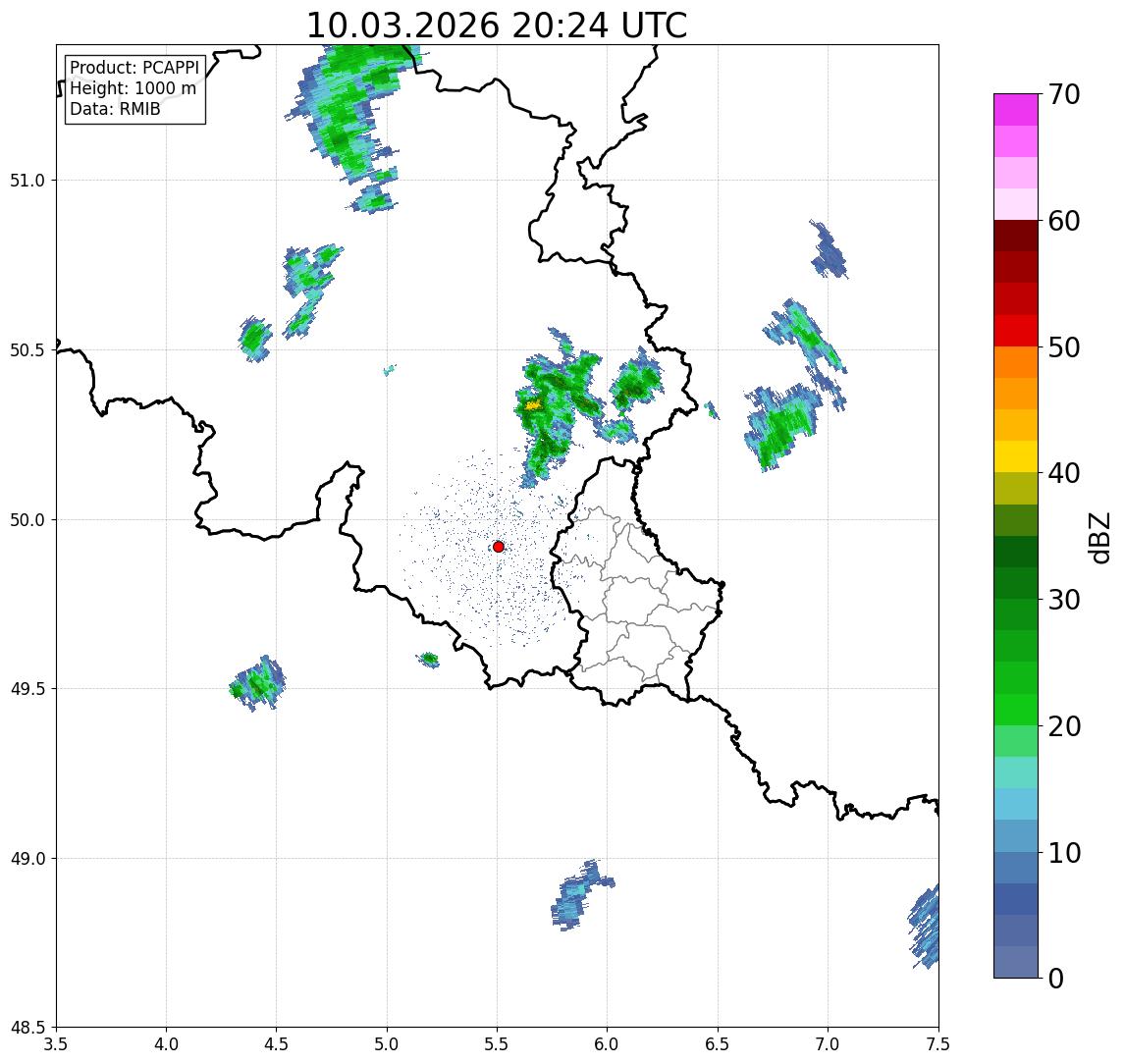Click the orange swatch just below 50
Image resolution: width=1124 pixels, height=1064 pixels.
pos(1016,362)
